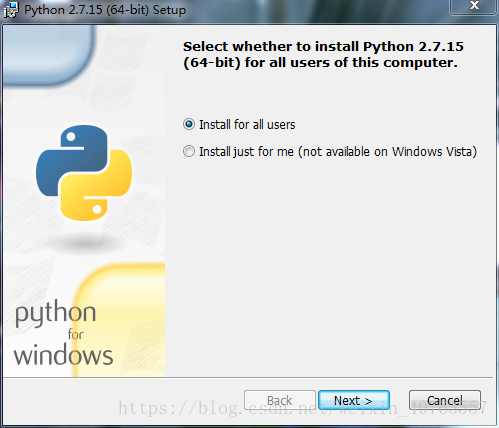This screenshot has height=428, width=499.
Task: Click the 'windows' word in the banner
Action: [63, 355]
